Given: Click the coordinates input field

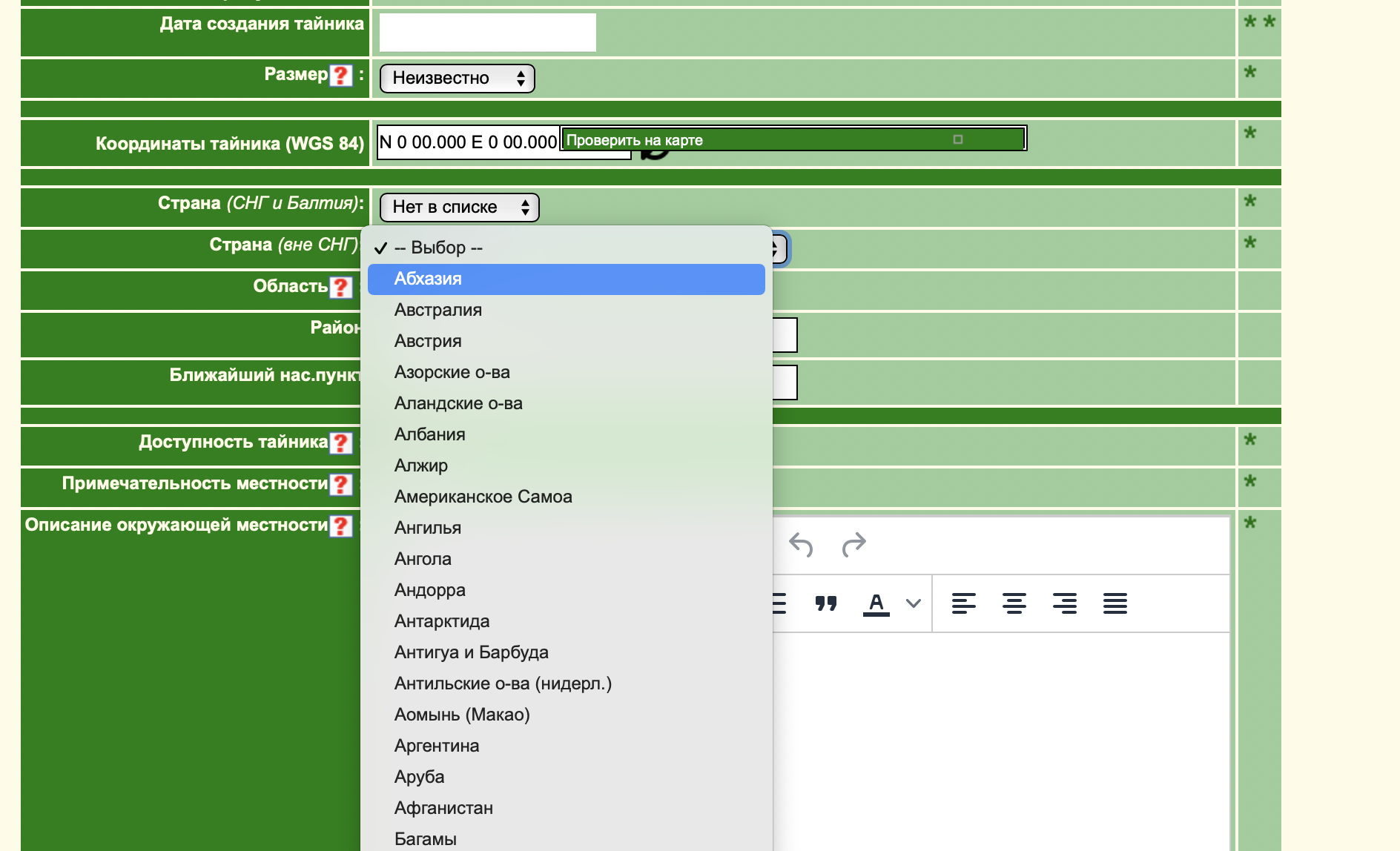Looking at the screenshot, I should coord(468,142).
